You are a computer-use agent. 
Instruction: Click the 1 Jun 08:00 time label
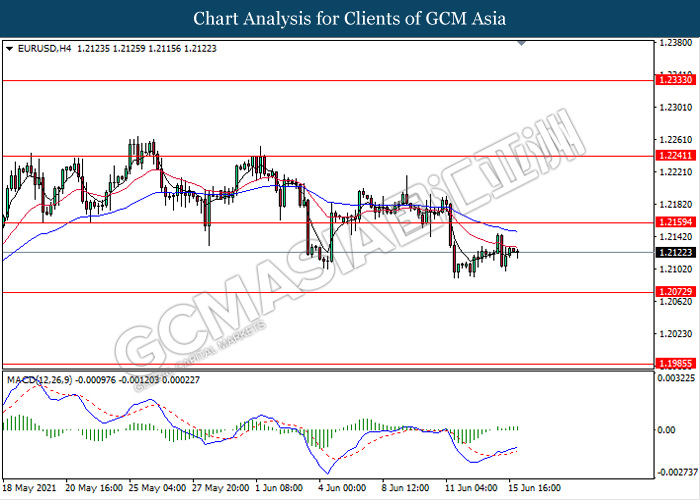[278, 488]
